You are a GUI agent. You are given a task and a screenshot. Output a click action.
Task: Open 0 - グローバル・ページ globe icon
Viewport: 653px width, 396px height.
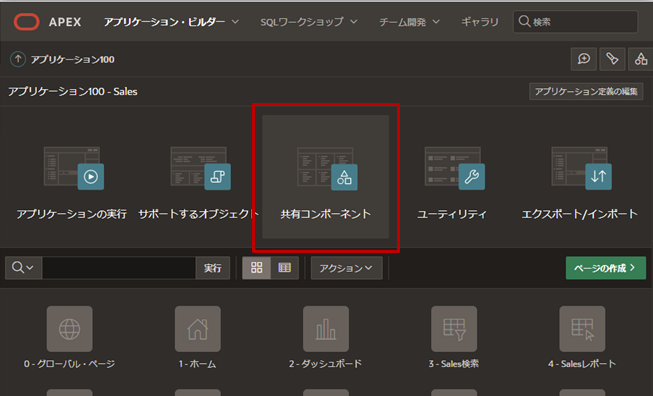click(70, 329)
